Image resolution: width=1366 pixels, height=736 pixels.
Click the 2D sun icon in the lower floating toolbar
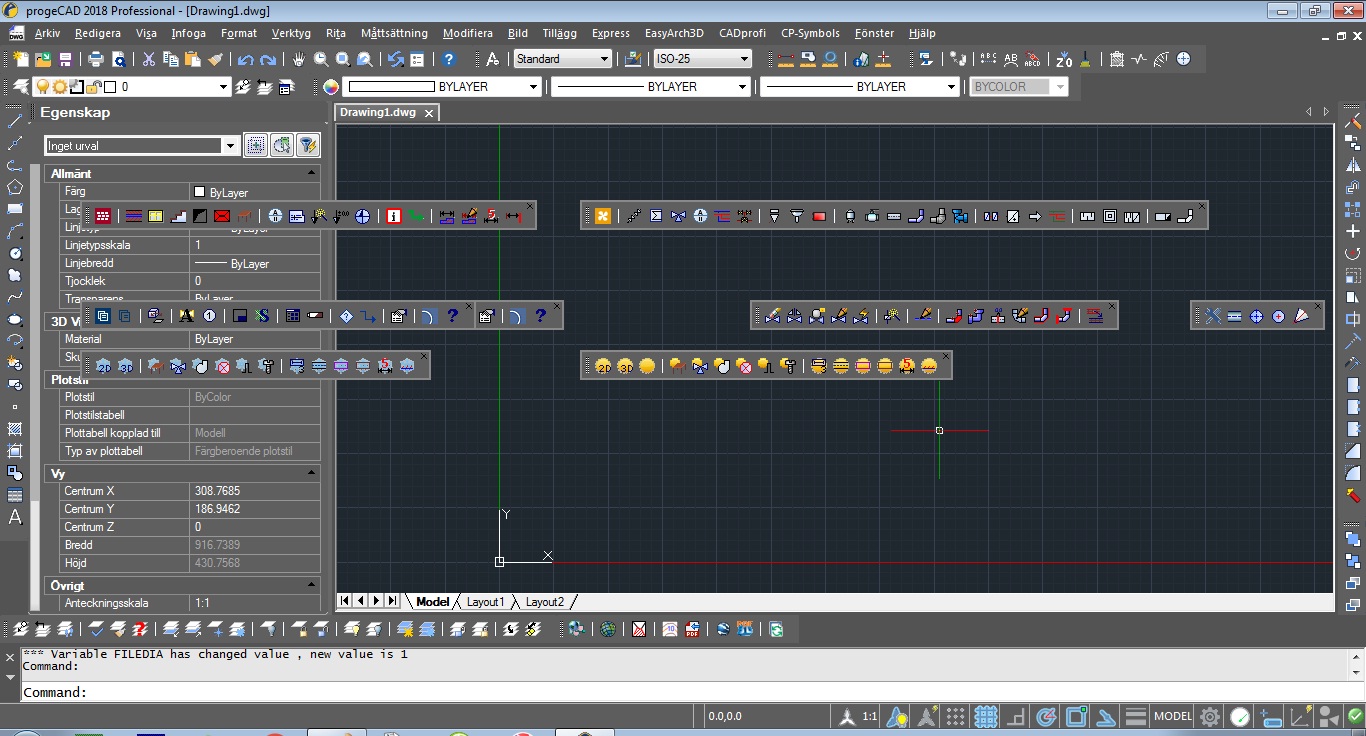click(603, 366)
